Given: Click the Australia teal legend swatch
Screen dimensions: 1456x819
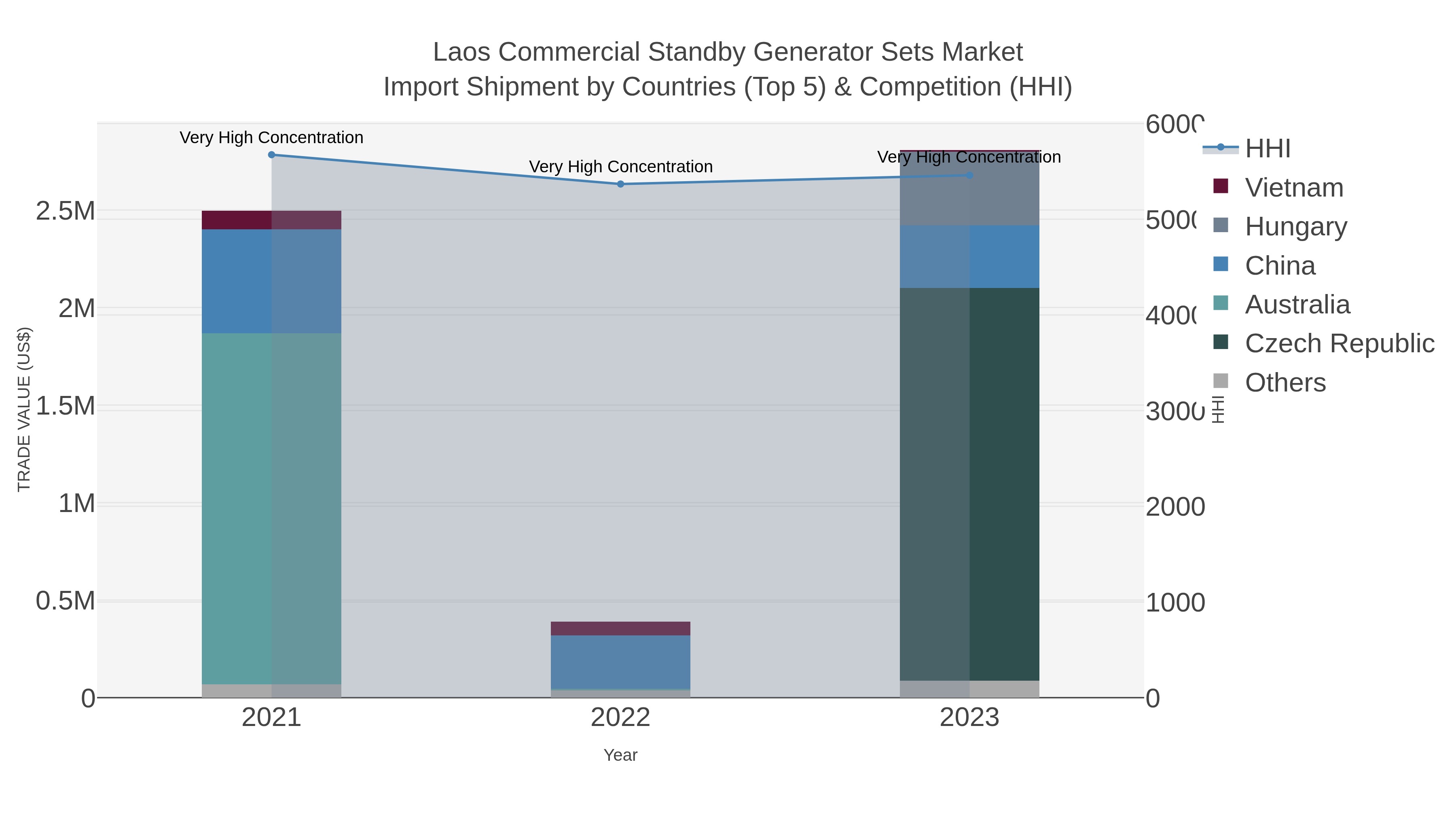Looking at the screenshot, I should 1221,303.
